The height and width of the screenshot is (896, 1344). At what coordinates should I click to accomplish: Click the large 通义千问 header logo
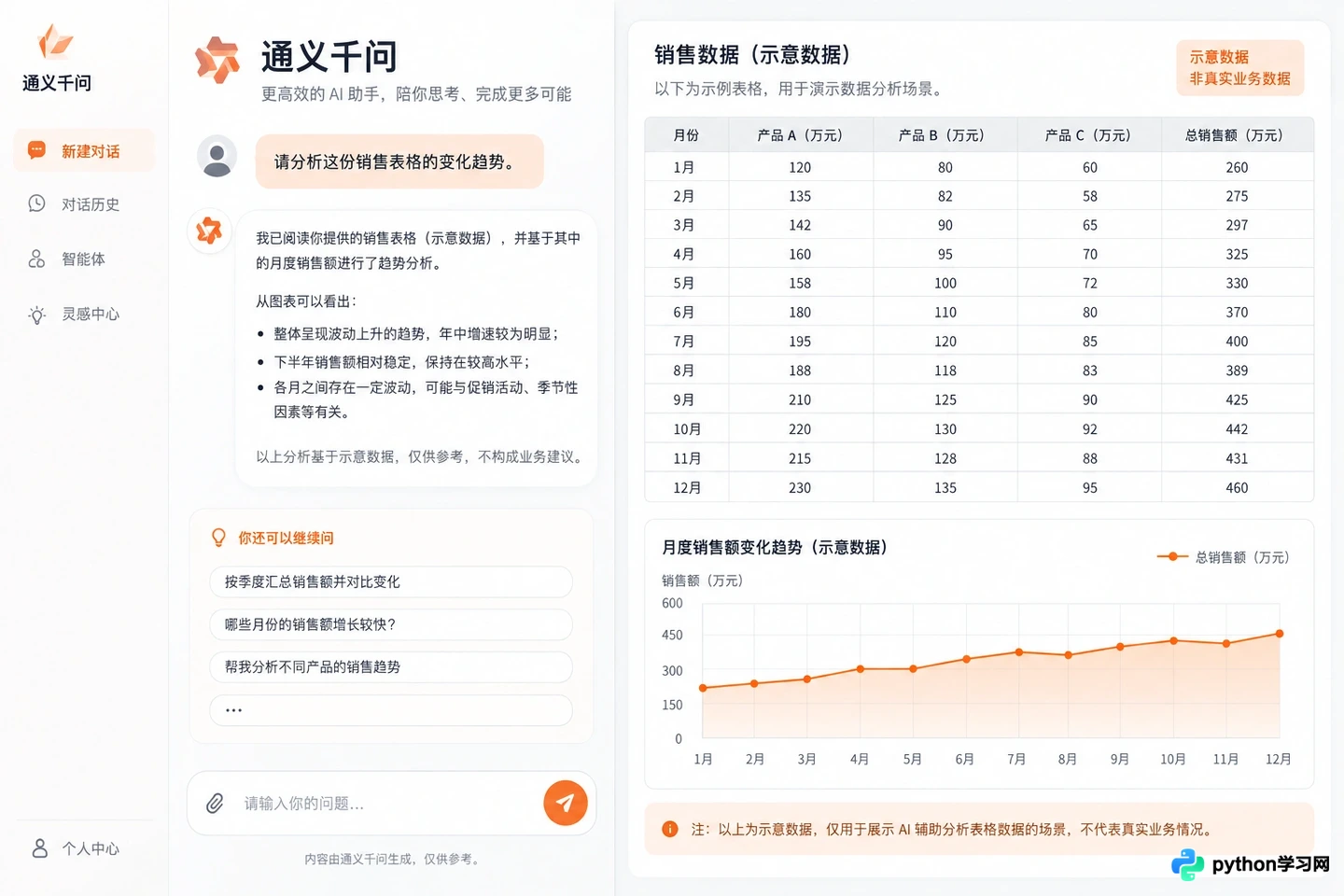click(x=217, y=61)
